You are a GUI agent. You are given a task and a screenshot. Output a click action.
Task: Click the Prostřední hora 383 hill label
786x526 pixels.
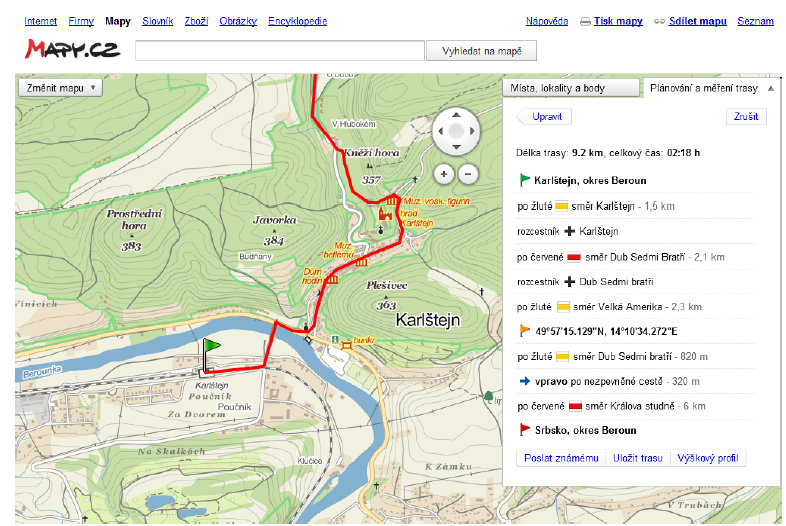click(x=133, y=229)
